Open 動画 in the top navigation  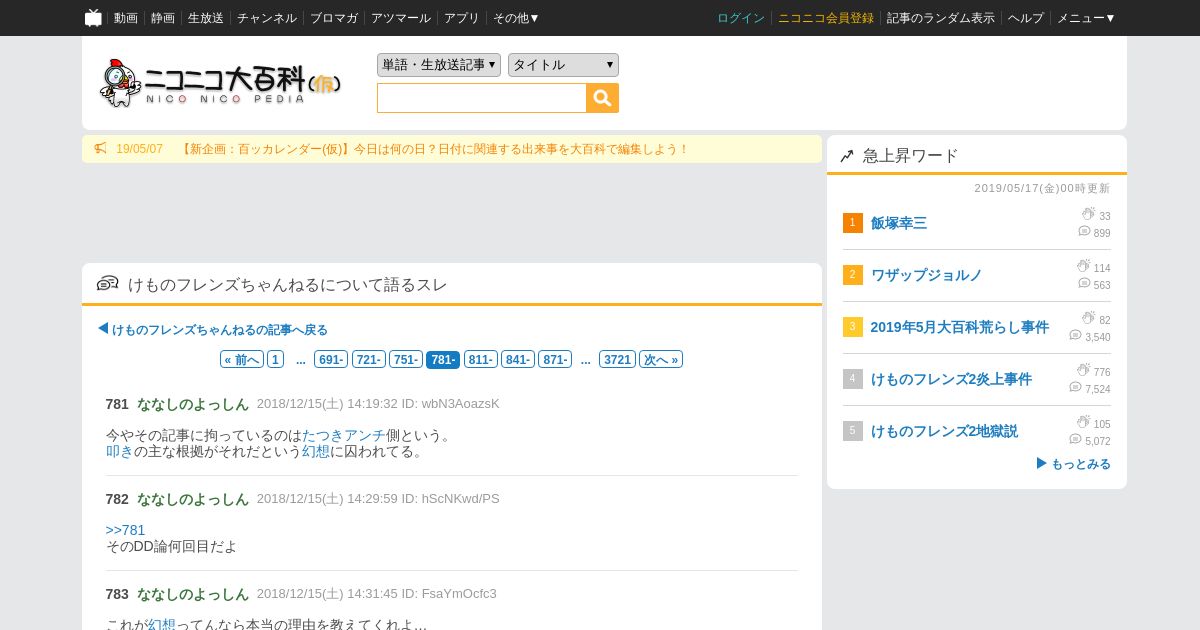click(x=126, y=18)
